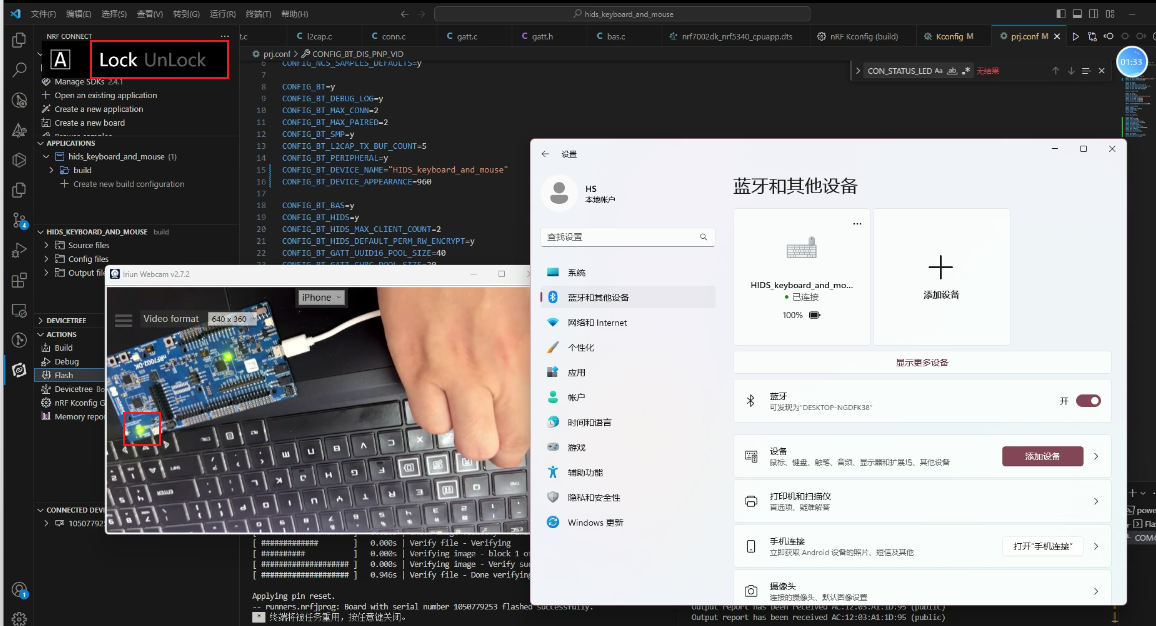Screen dimensions: 1156x626
Task: Toggle primary side bar layout icon
Action: (x=1061, y=13)
